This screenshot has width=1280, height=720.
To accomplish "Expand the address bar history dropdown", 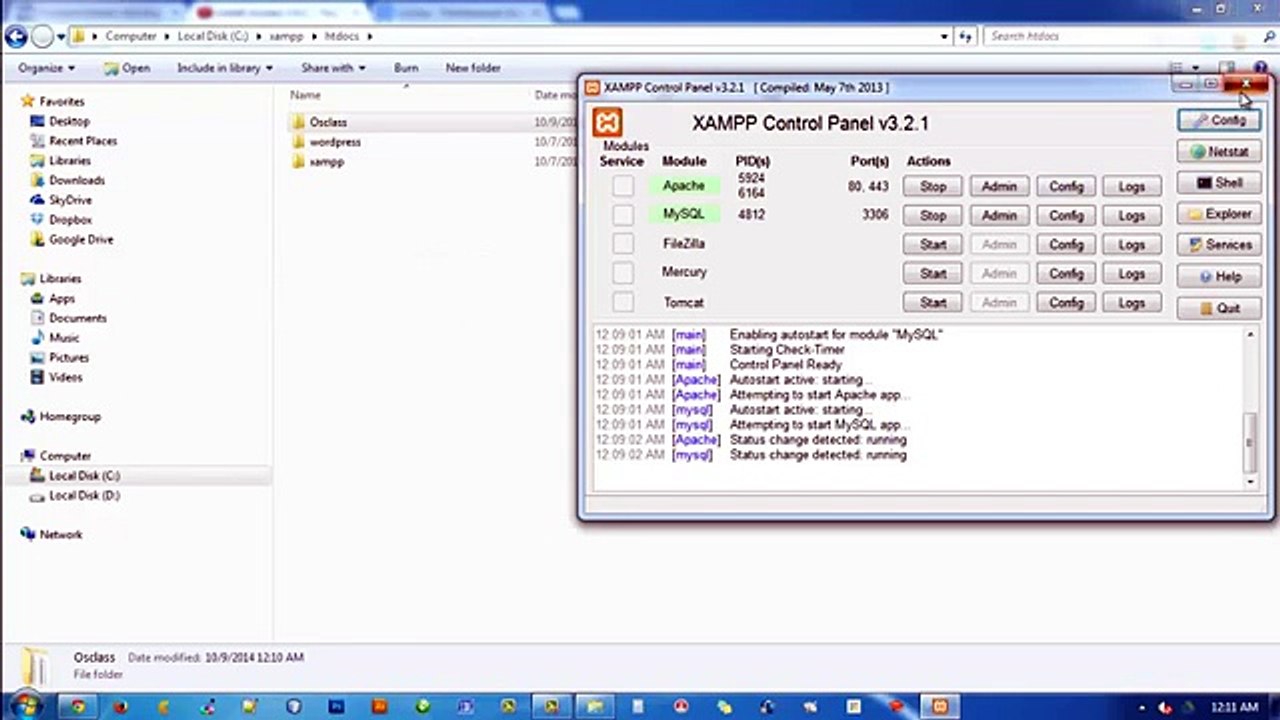I will point(944,36).
